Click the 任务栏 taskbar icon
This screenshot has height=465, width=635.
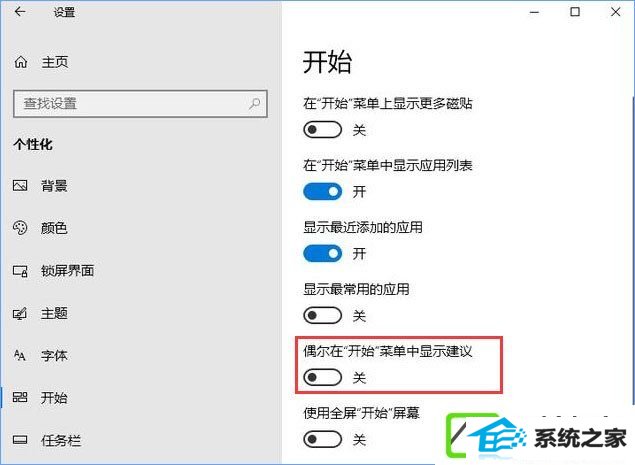coord(20,440)
